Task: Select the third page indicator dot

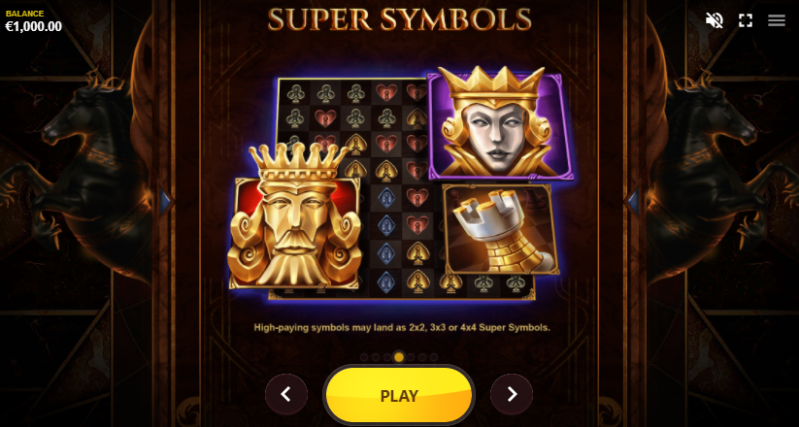Action: (x=387, y=357)
